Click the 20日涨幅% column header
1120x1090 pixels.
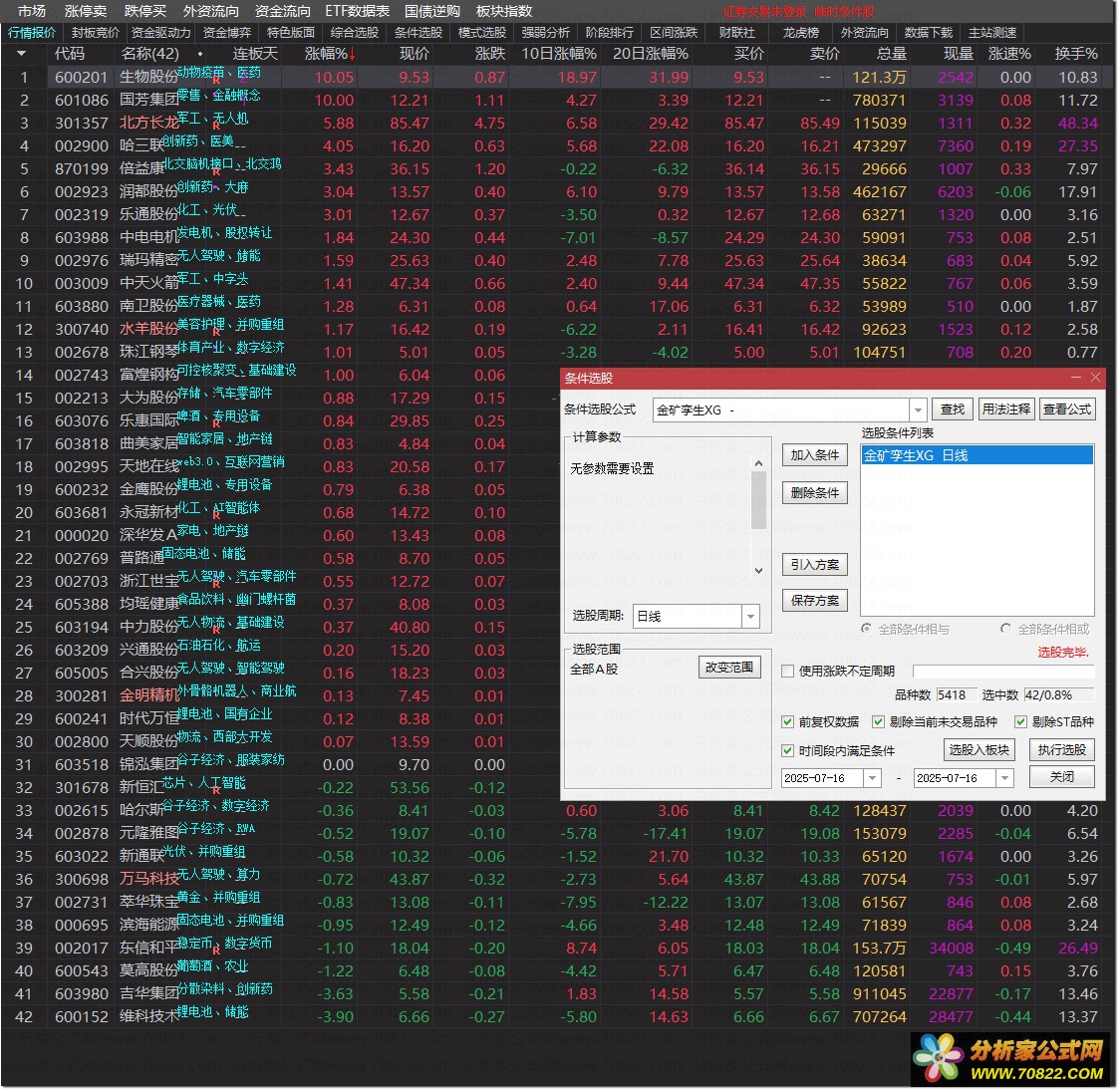pyautogui.click(x=650, y=54)
